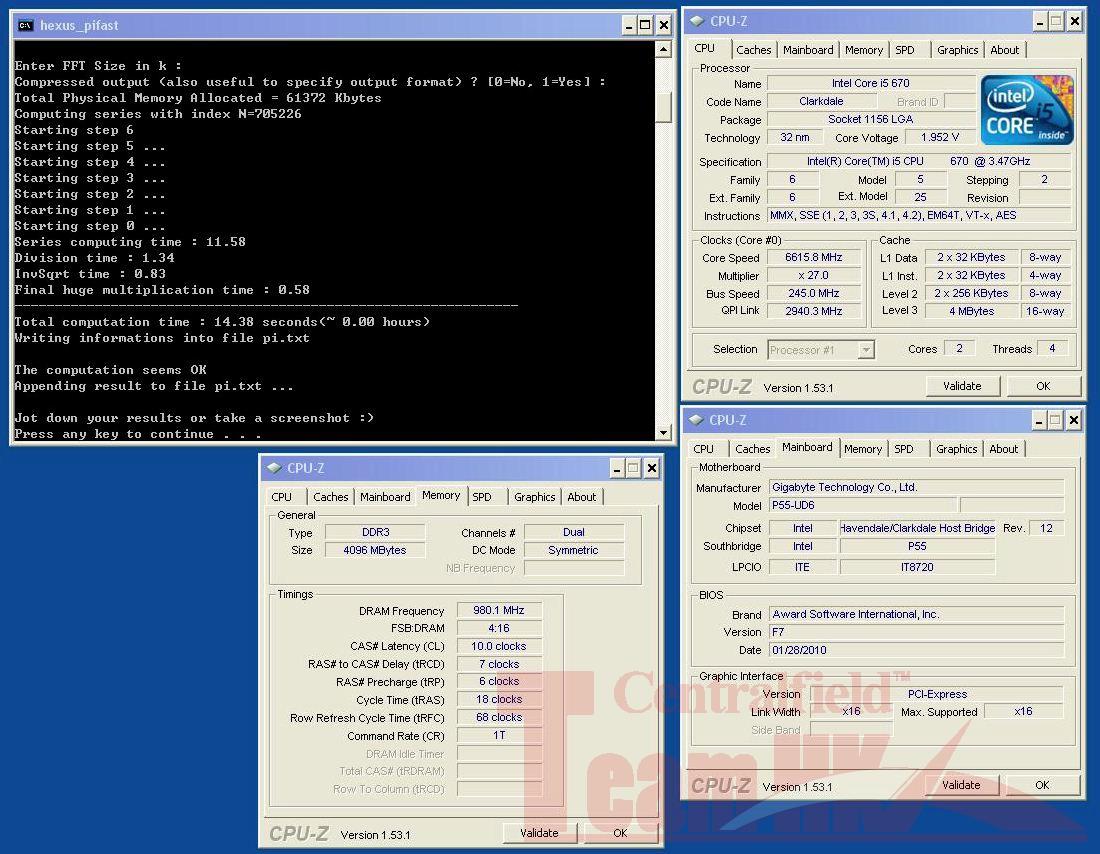The height and width of the screenshot is (854, 1100).
Task: Click Validate in the CPU tab window
Action: click(962, 386)
